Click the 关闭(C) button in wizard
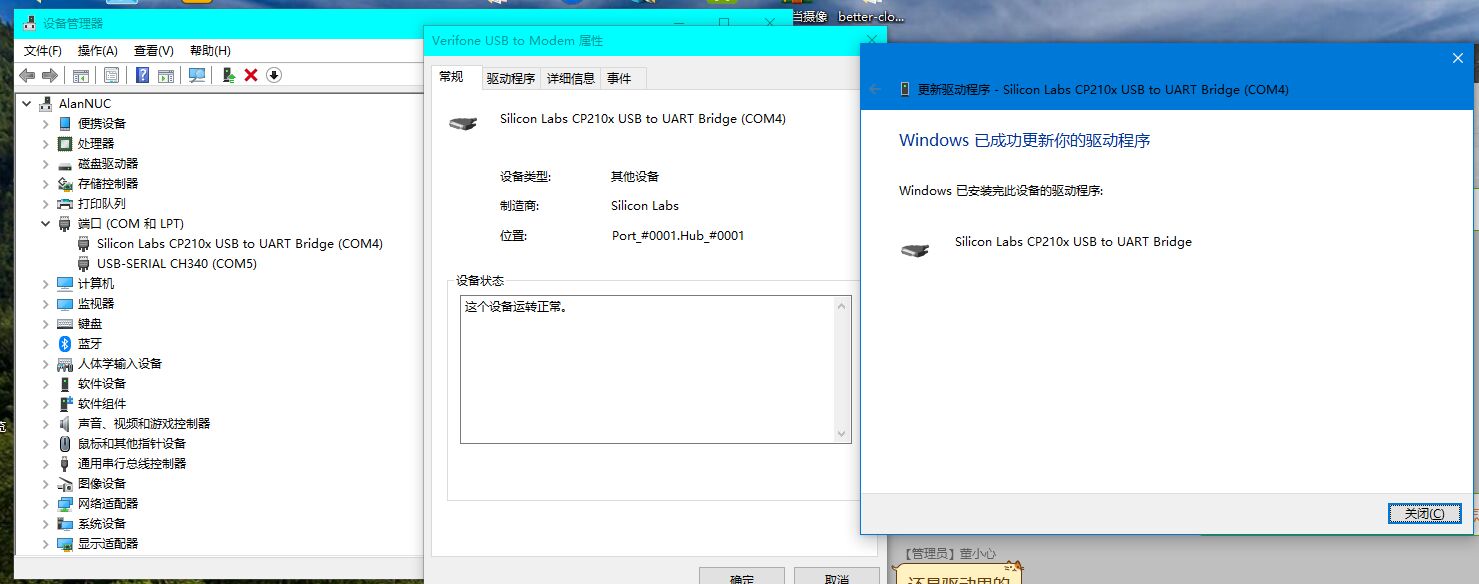Viewport: 1479px width, 584px height. coord(1425,513)
